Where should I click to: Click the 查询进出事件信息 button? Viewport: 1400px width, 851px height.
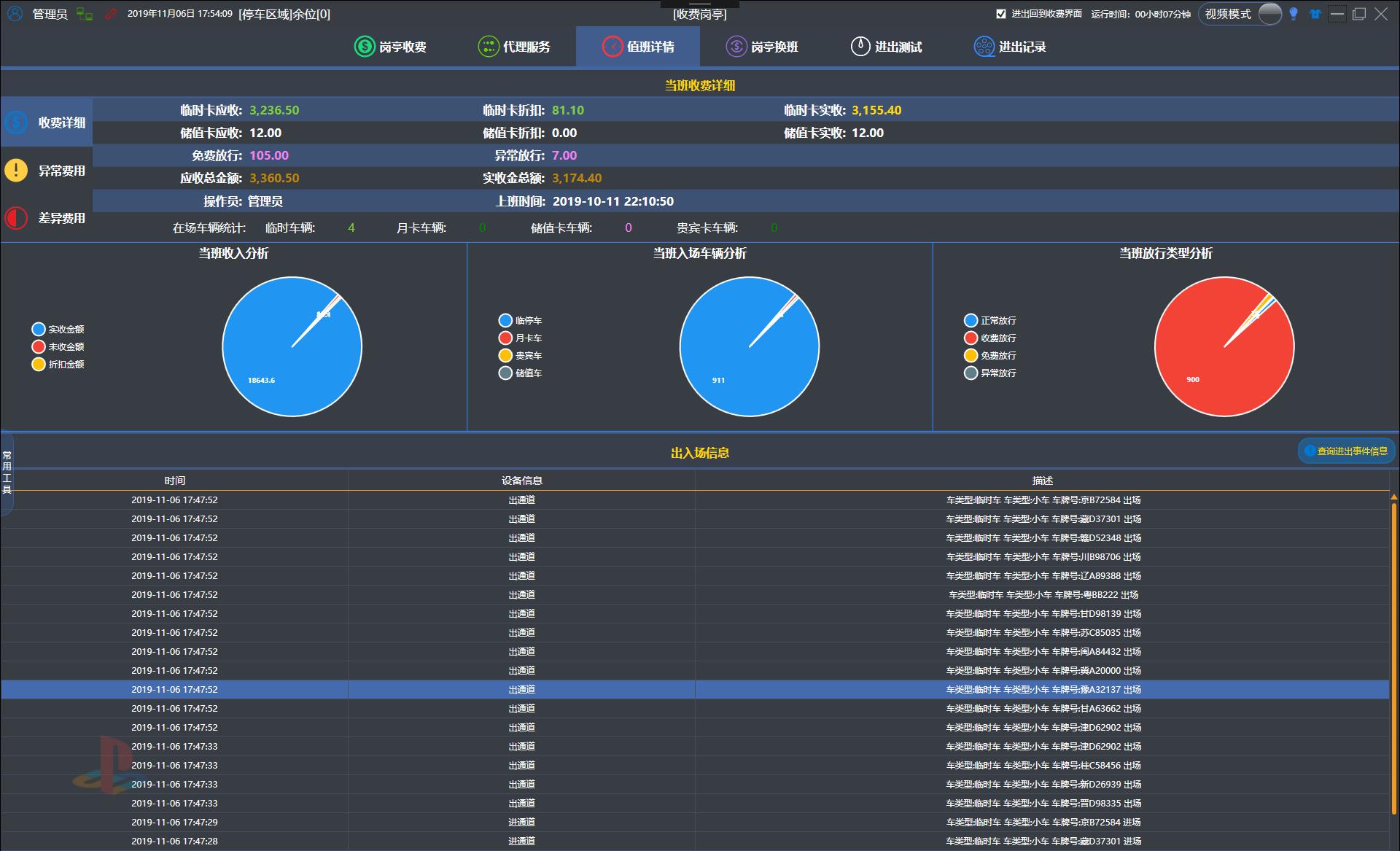click(x=1346, y=451)
